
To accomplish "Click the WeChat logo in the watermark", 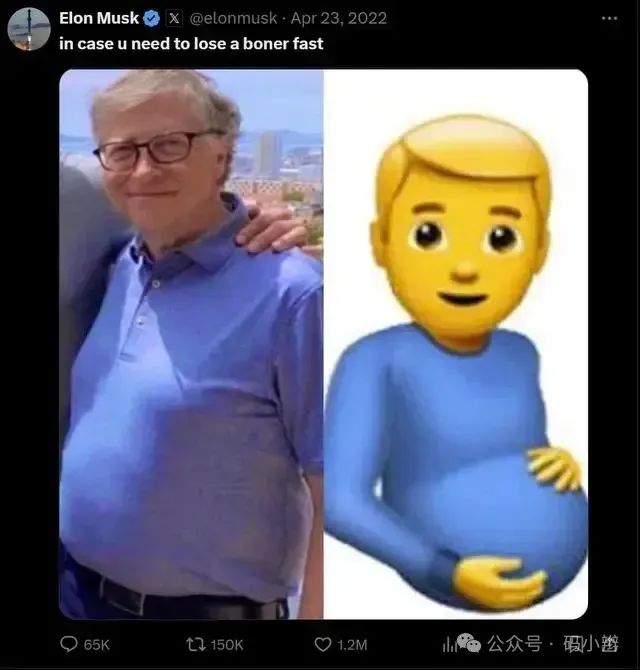I will tap(469, 643).
